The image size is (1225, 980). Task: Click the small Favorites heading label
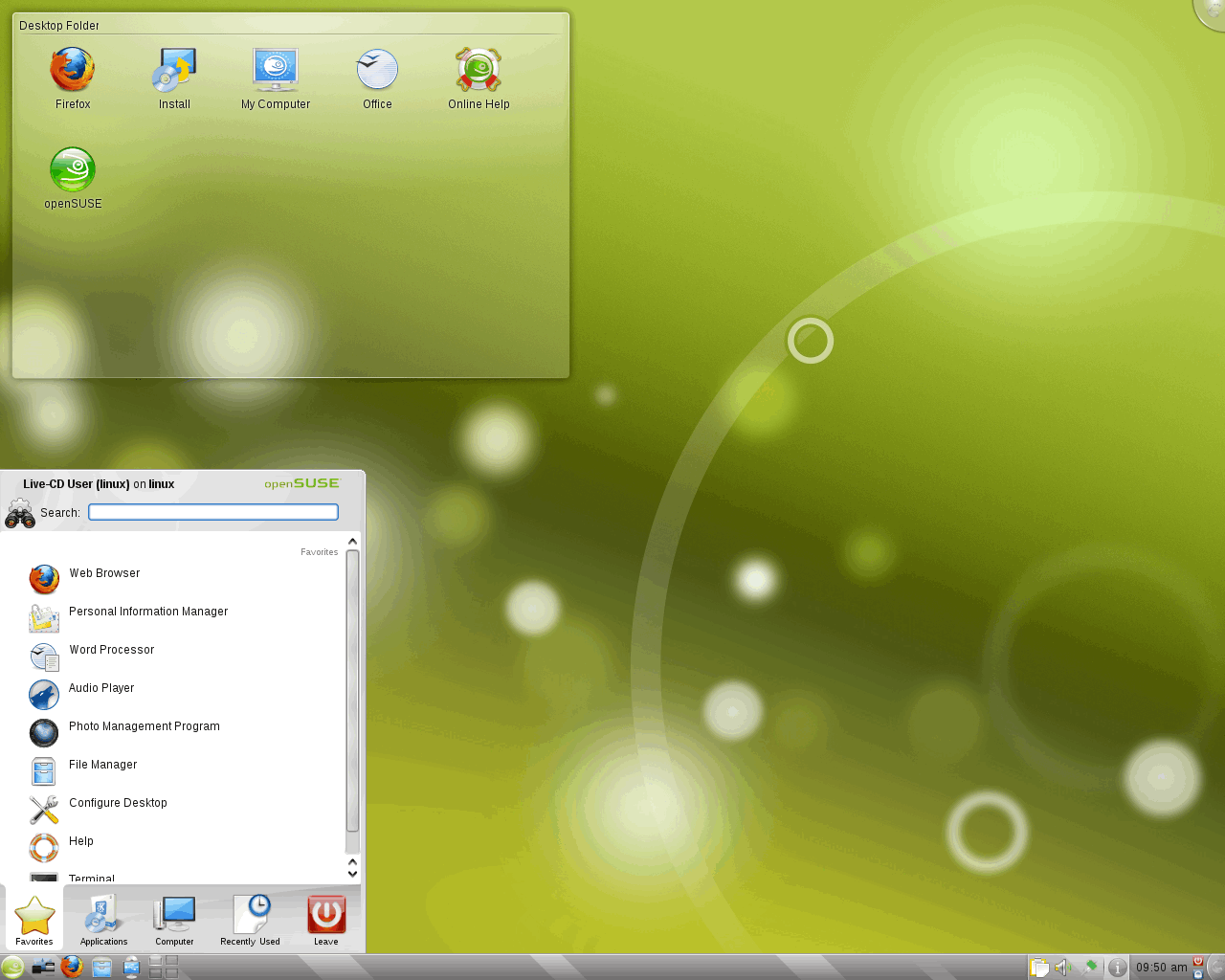tap(320, 552)
